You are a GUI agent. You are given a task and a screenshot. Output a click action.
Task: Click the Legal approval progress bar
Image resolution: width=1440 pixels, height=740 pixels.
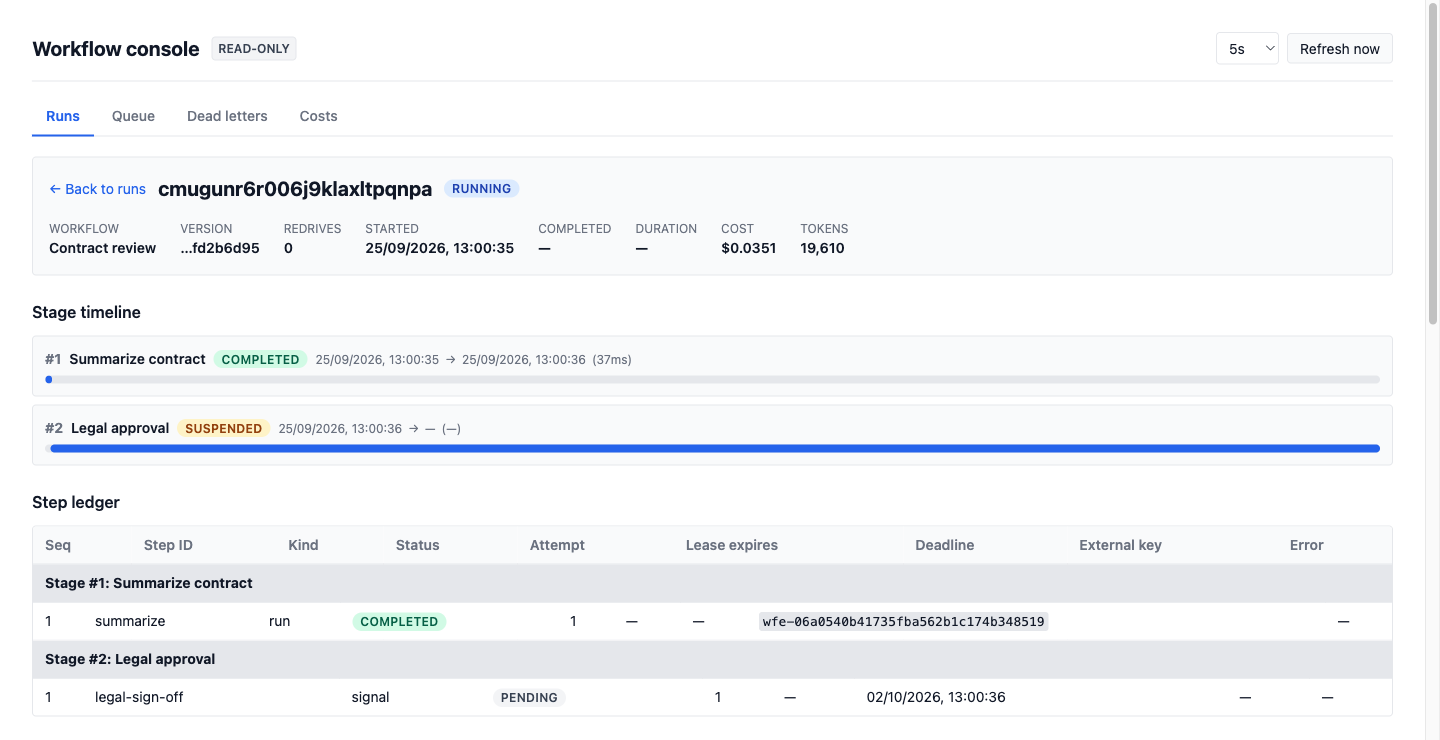(712, 449)
